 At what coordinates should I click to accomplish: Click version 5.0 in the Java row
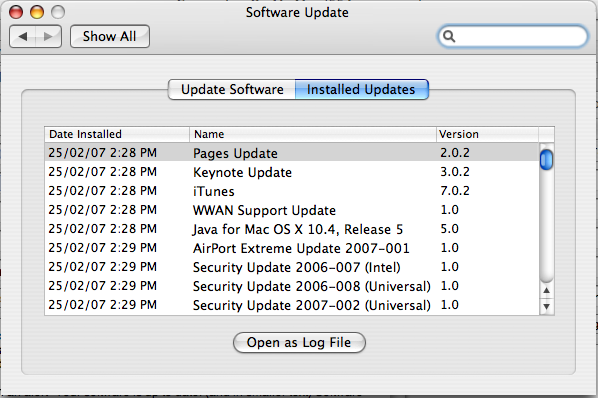click(450, 229)
